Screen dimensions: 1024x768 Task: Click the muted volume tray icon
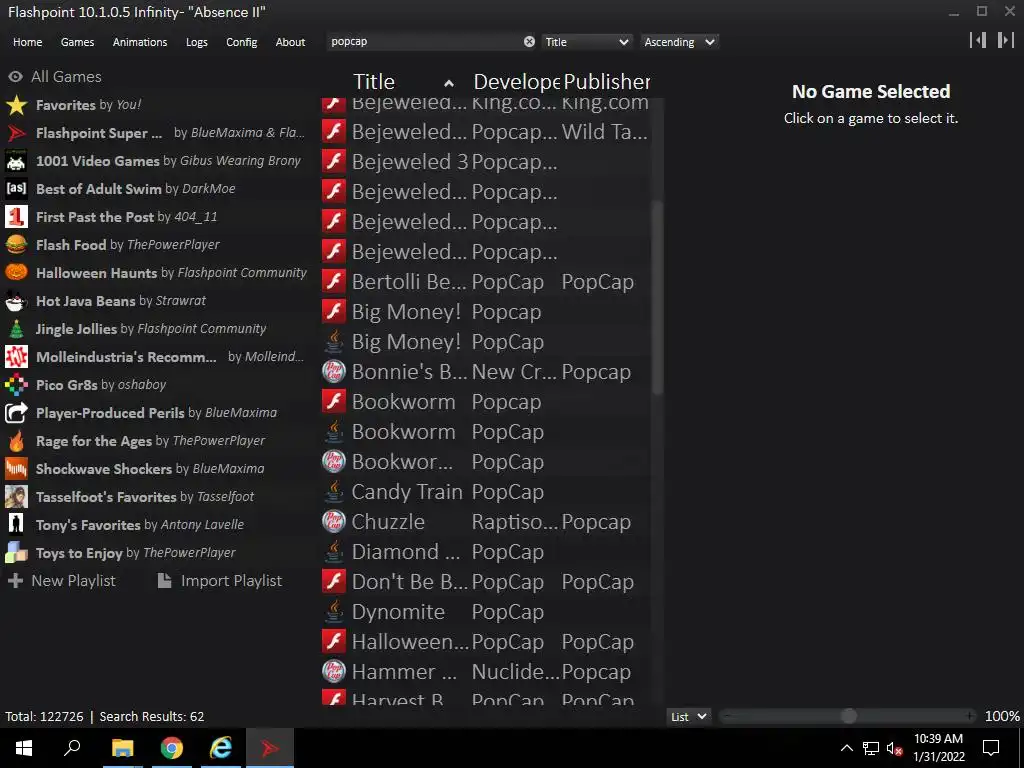894,748
